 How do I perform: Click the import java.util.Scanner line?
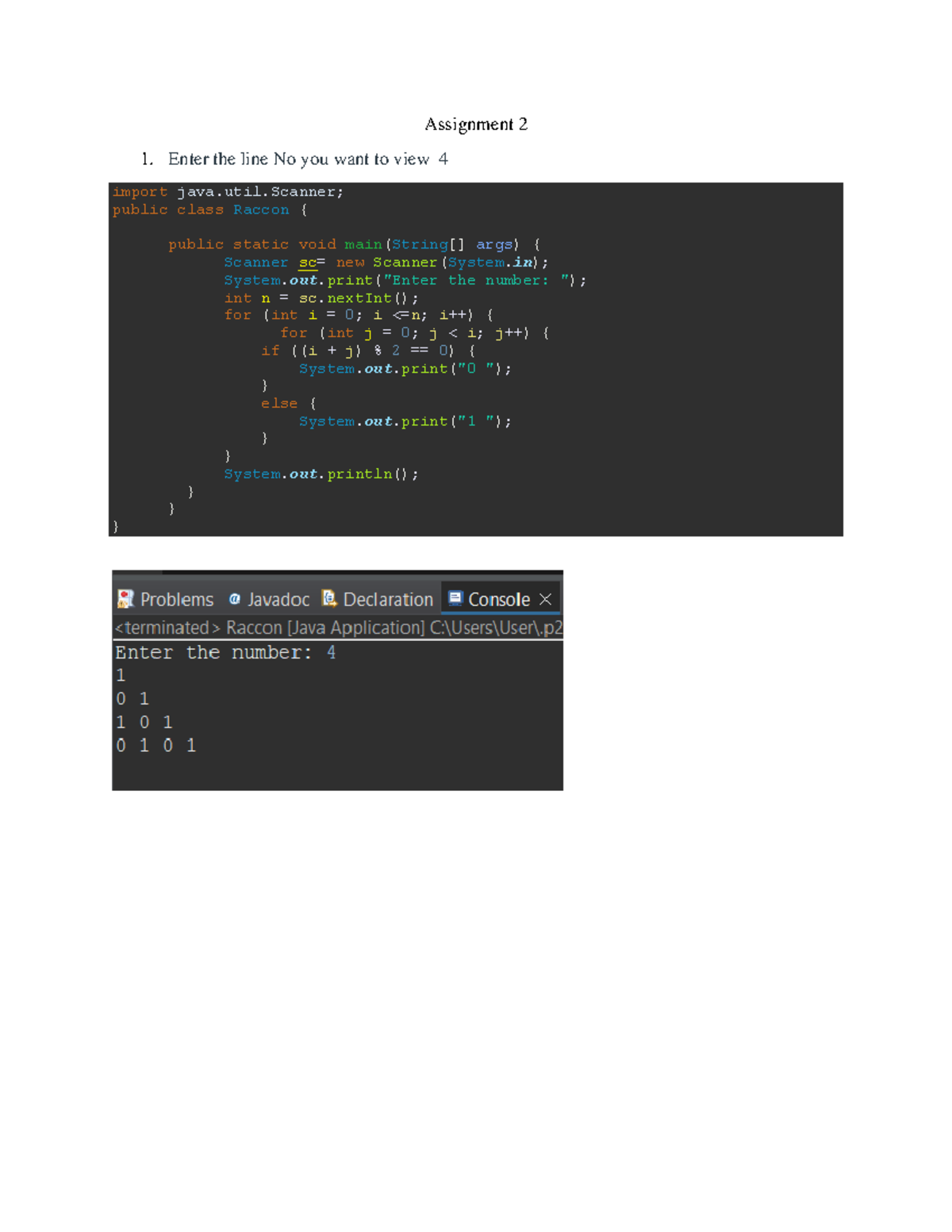(228, 192)
